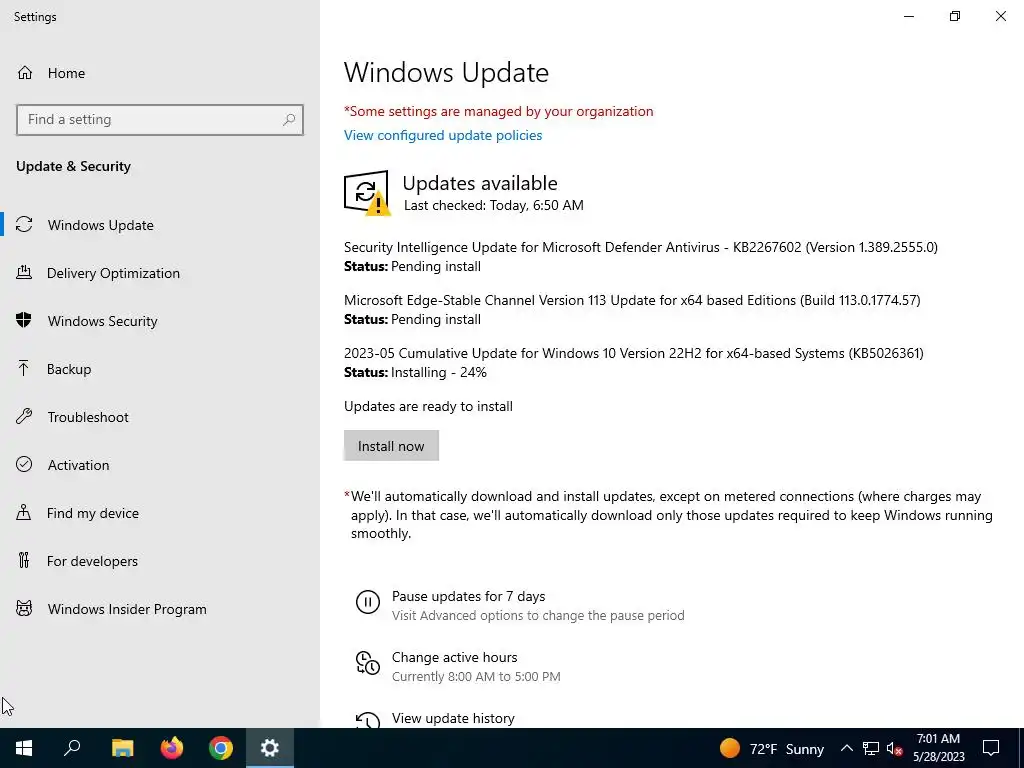Click the pause circle icon
The image size is (1024, 768).
coord(368,601)
